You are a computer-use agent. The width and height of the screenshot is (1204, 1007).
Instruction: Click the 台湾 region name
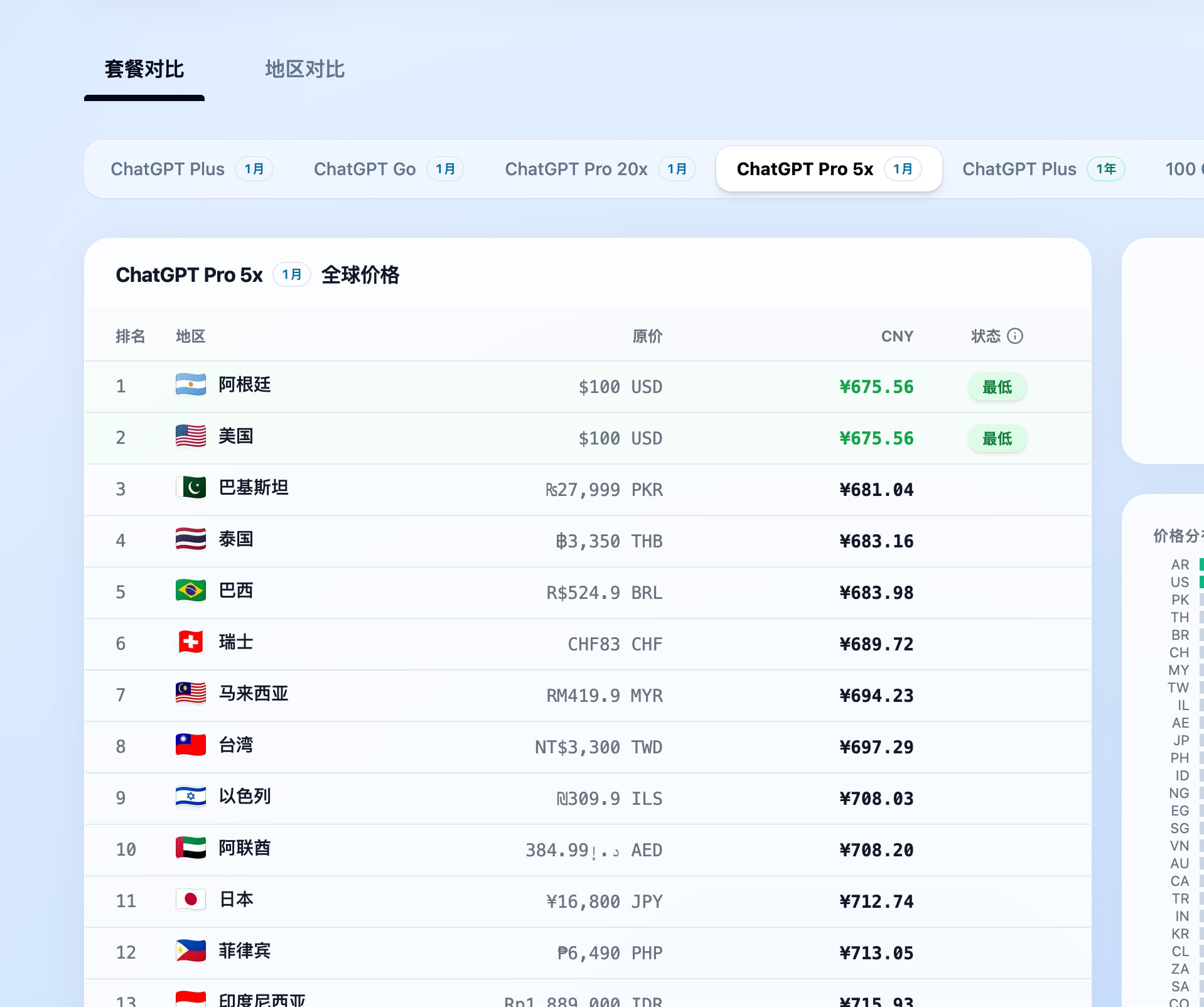pos(235,745)
